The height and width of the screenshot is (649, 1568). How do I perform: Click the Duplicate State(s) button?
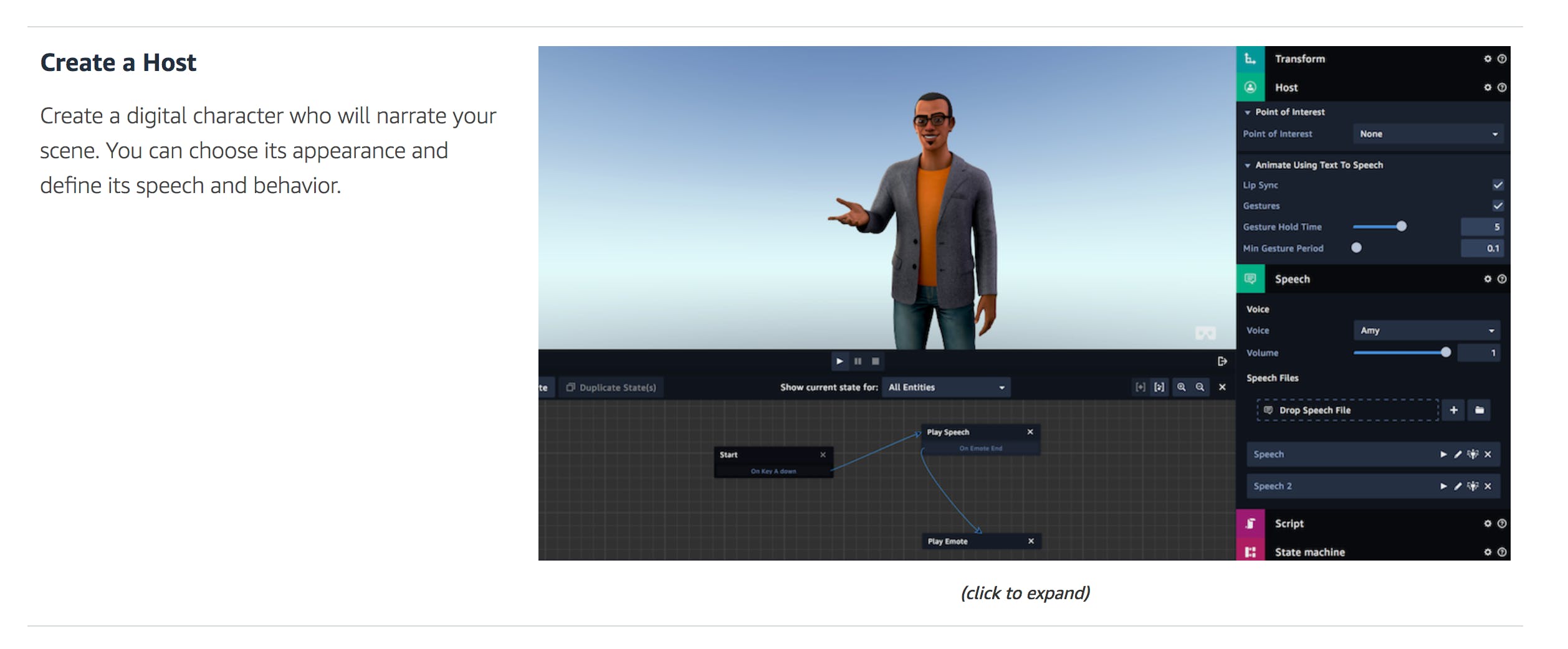pyautogui.click(x=611, y=387)
